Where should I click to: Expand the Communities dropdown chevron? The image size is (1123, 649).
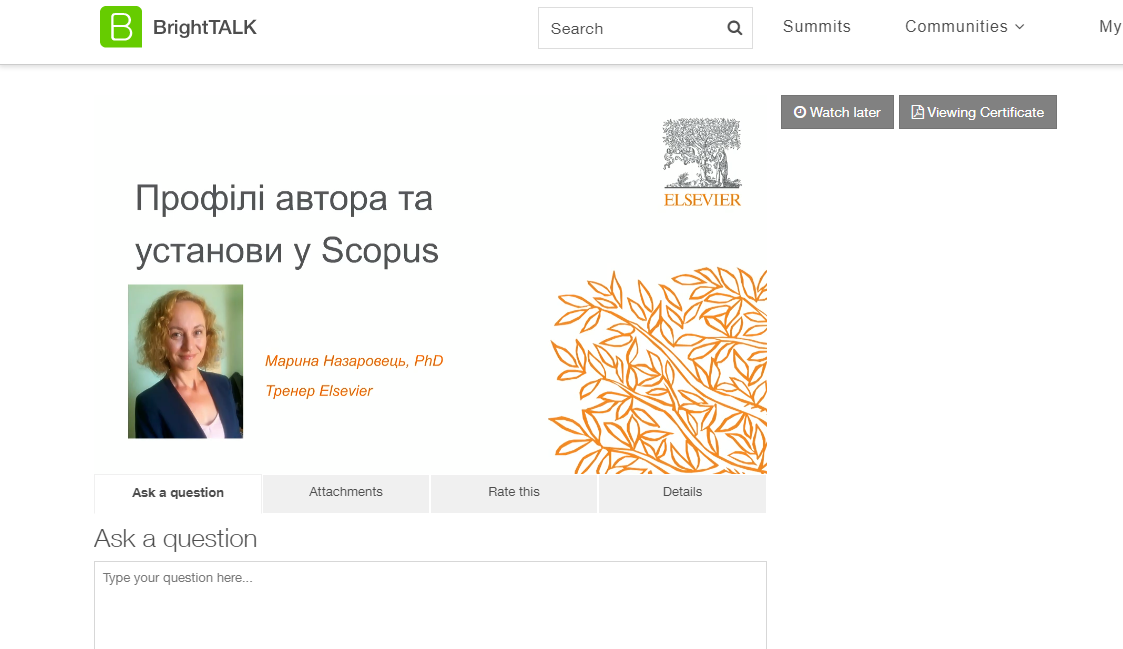[x=1020, y=27]
